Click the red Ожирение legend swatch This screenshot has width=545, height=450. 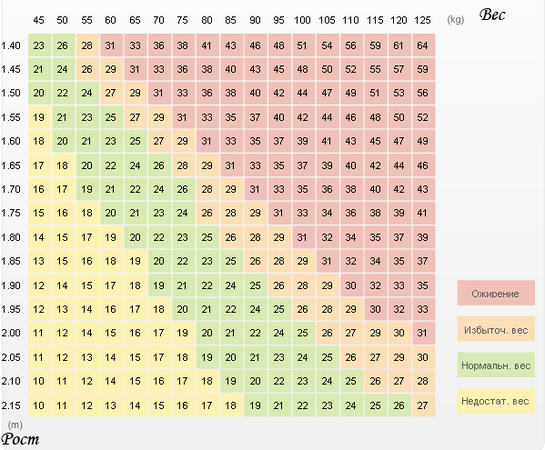496,293
